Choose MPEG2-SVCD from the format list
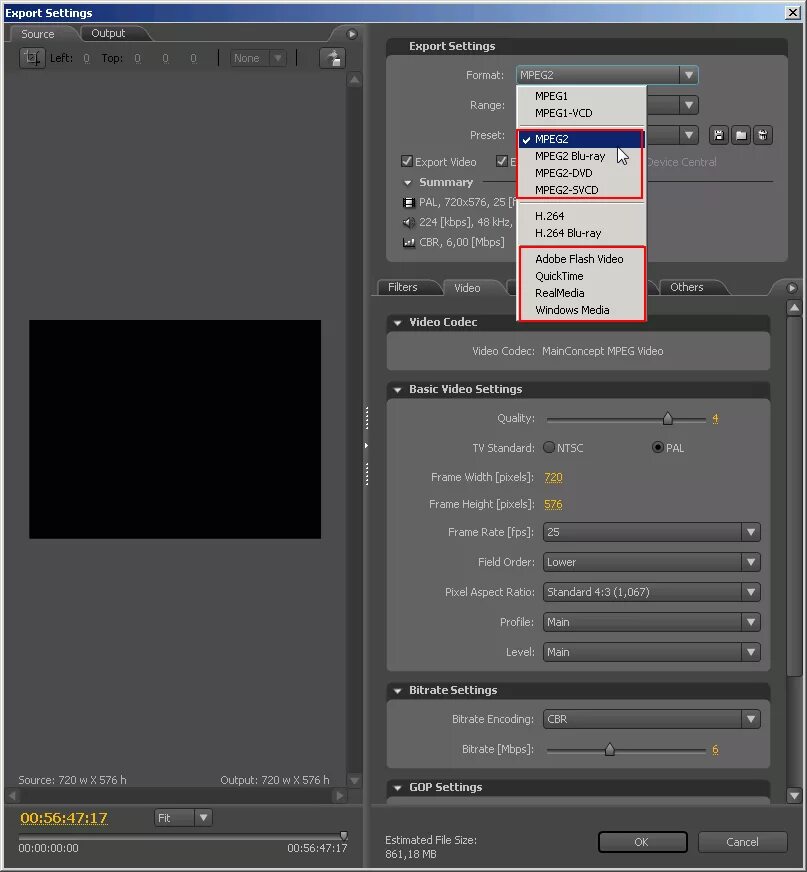 [581, 190]
